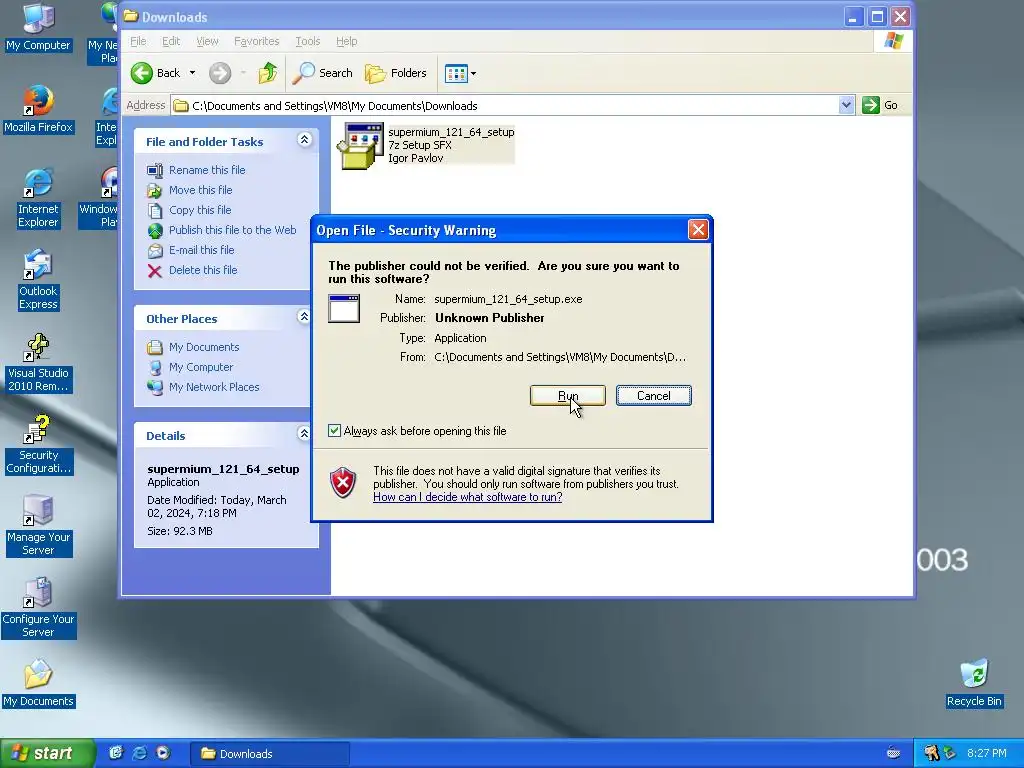1024x768 pixels.
Task: Click Rename this file
Action: click(x=207, y=170)
